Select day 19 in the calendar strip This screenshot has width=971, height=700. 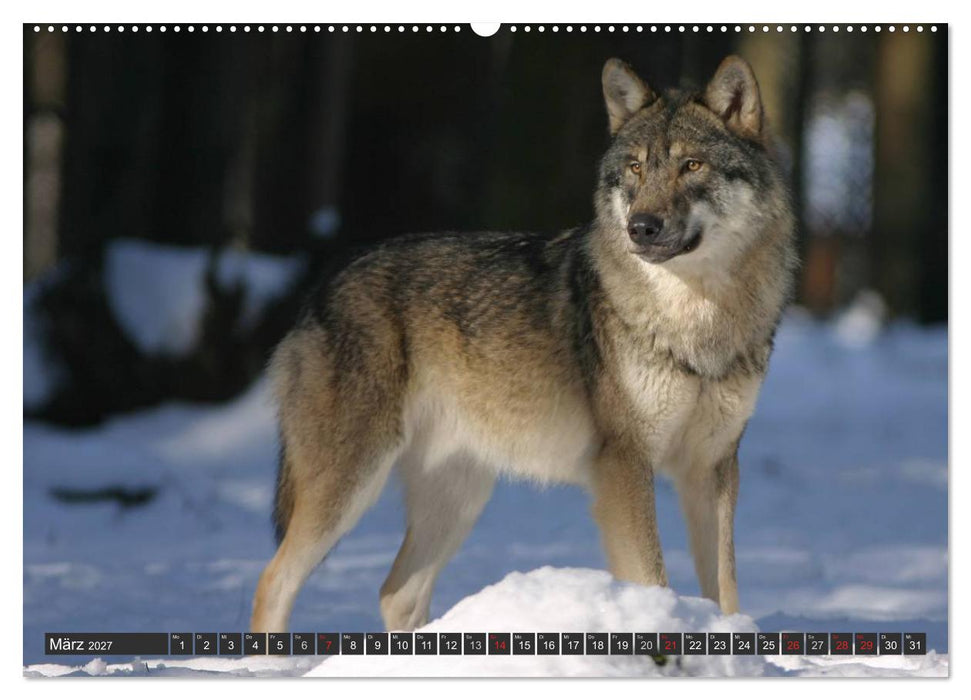pos(622,644)
